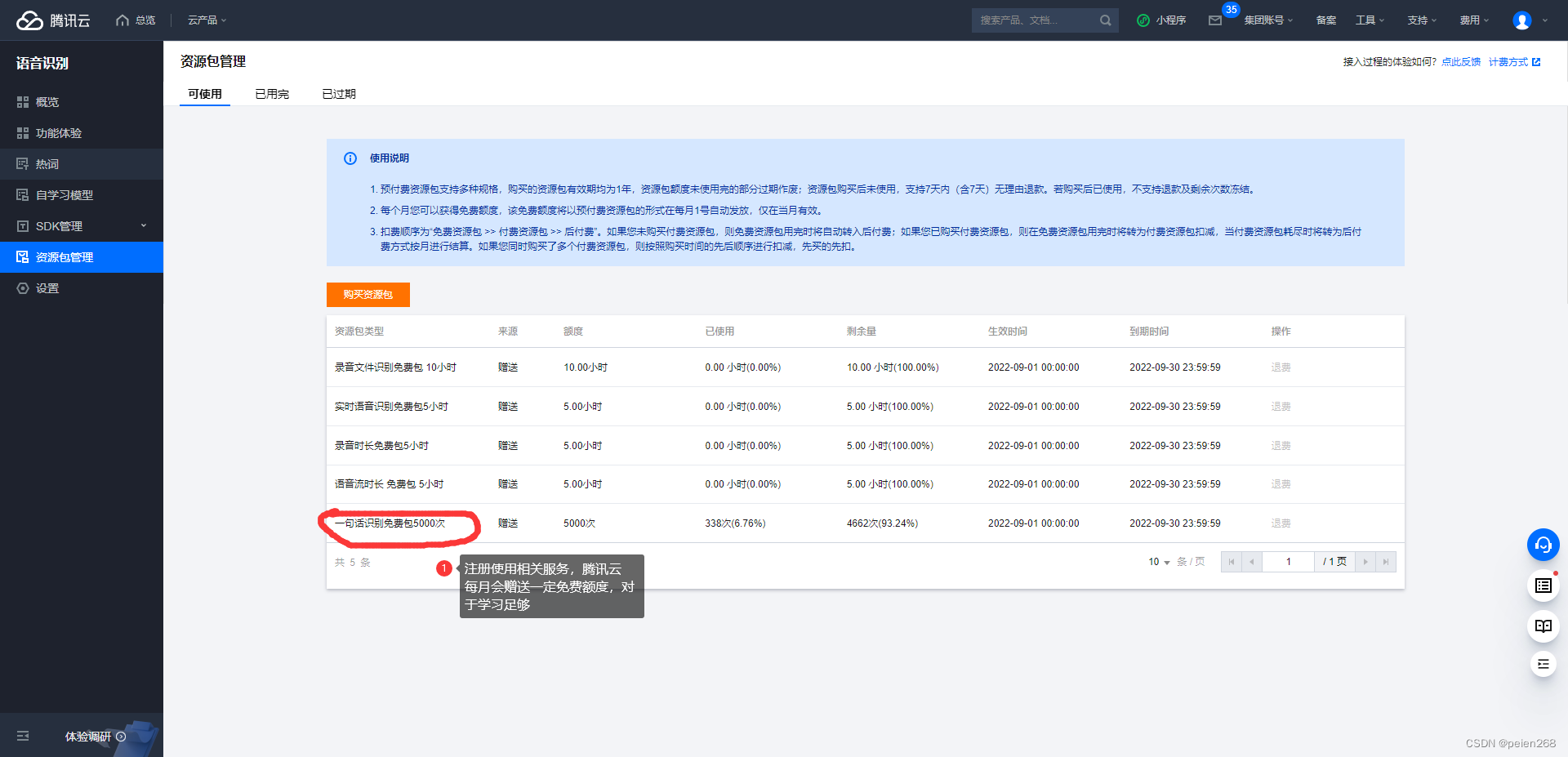1568x757 pixels.
Task: Open the 计费方式 link
Action: [x=1508, y=62]
